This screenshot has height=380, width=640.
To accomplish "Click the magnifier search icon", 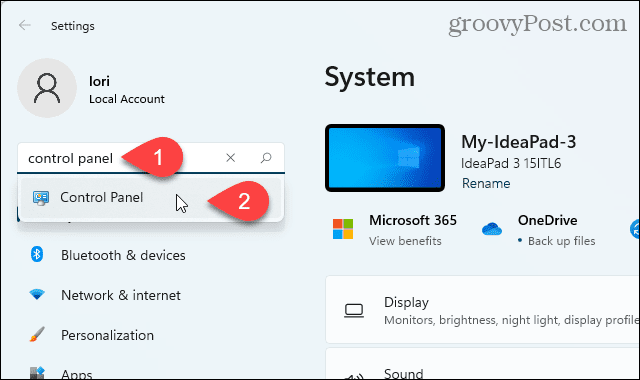I will click(266, 158).
